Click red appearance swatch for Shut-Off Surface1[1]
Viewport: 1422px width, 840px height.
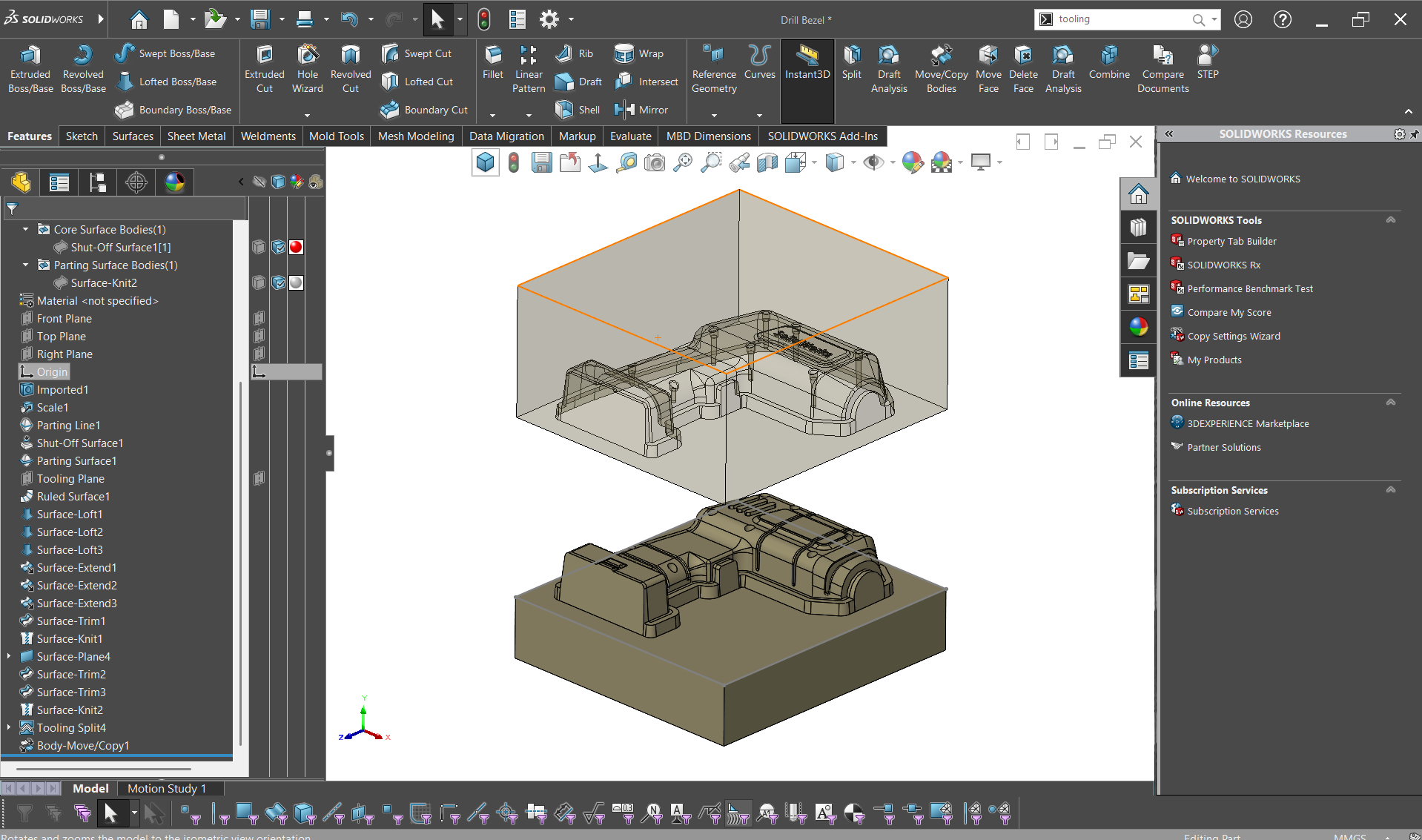296,247
